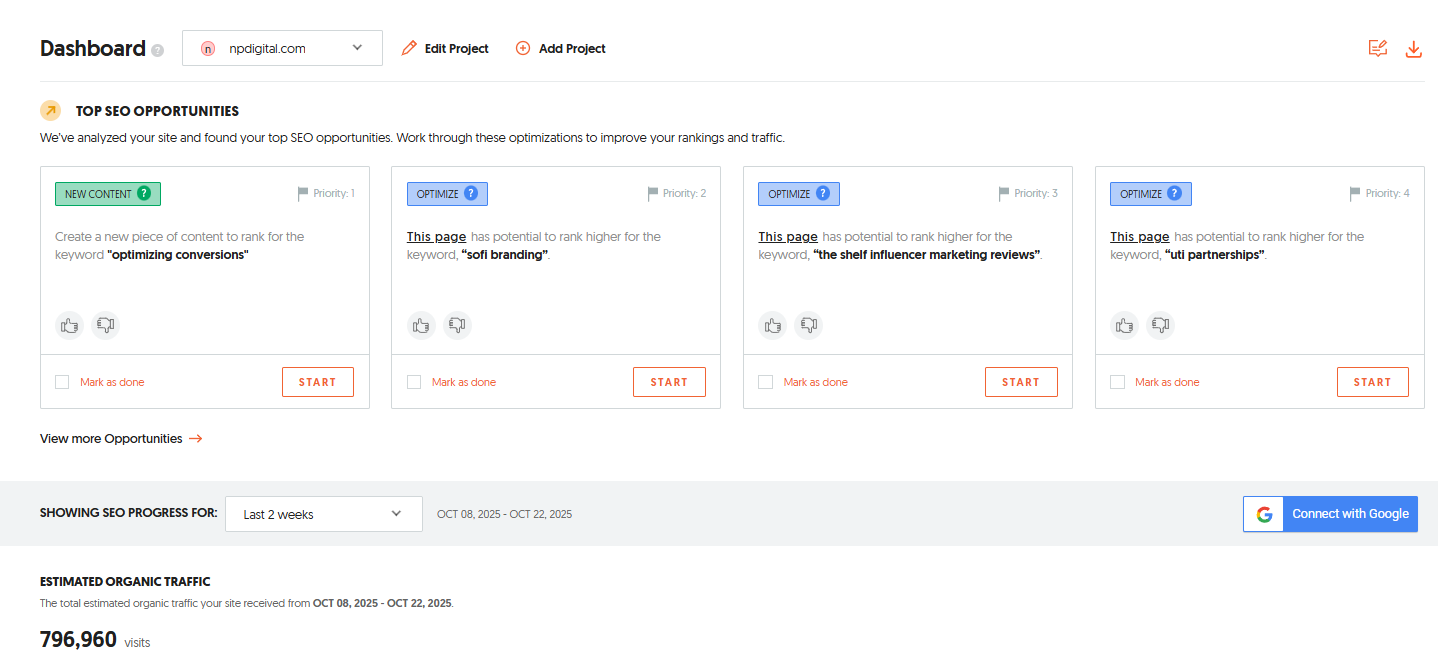Click the Top SEO Opportunities arrow badge icon

pyautogui.click(x=51, y=111)
